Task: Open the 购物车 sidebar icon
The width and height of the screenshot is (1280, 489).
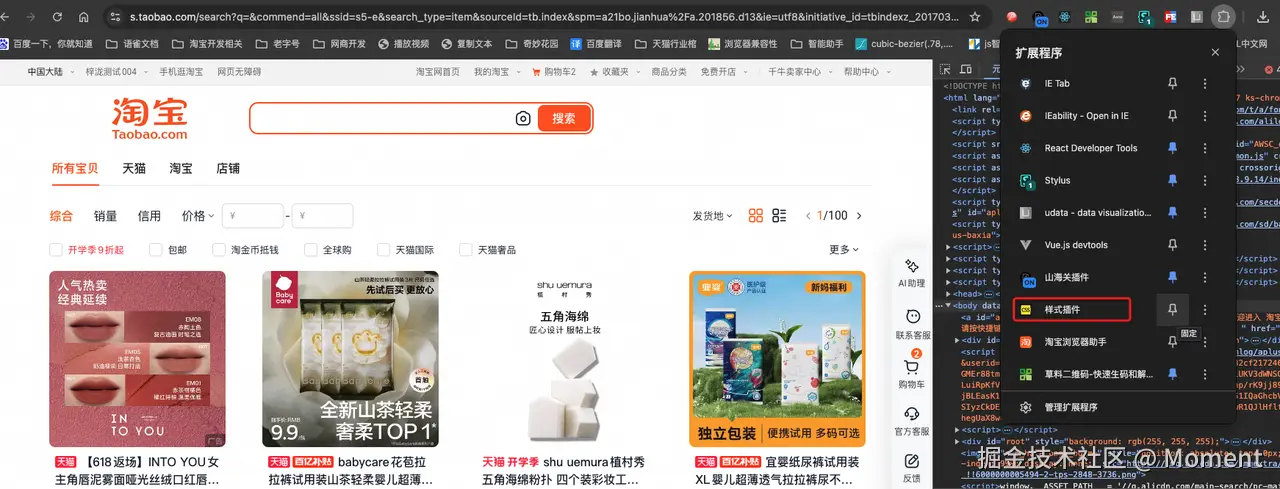Action: pyautogui.click(x=912, y=373)
